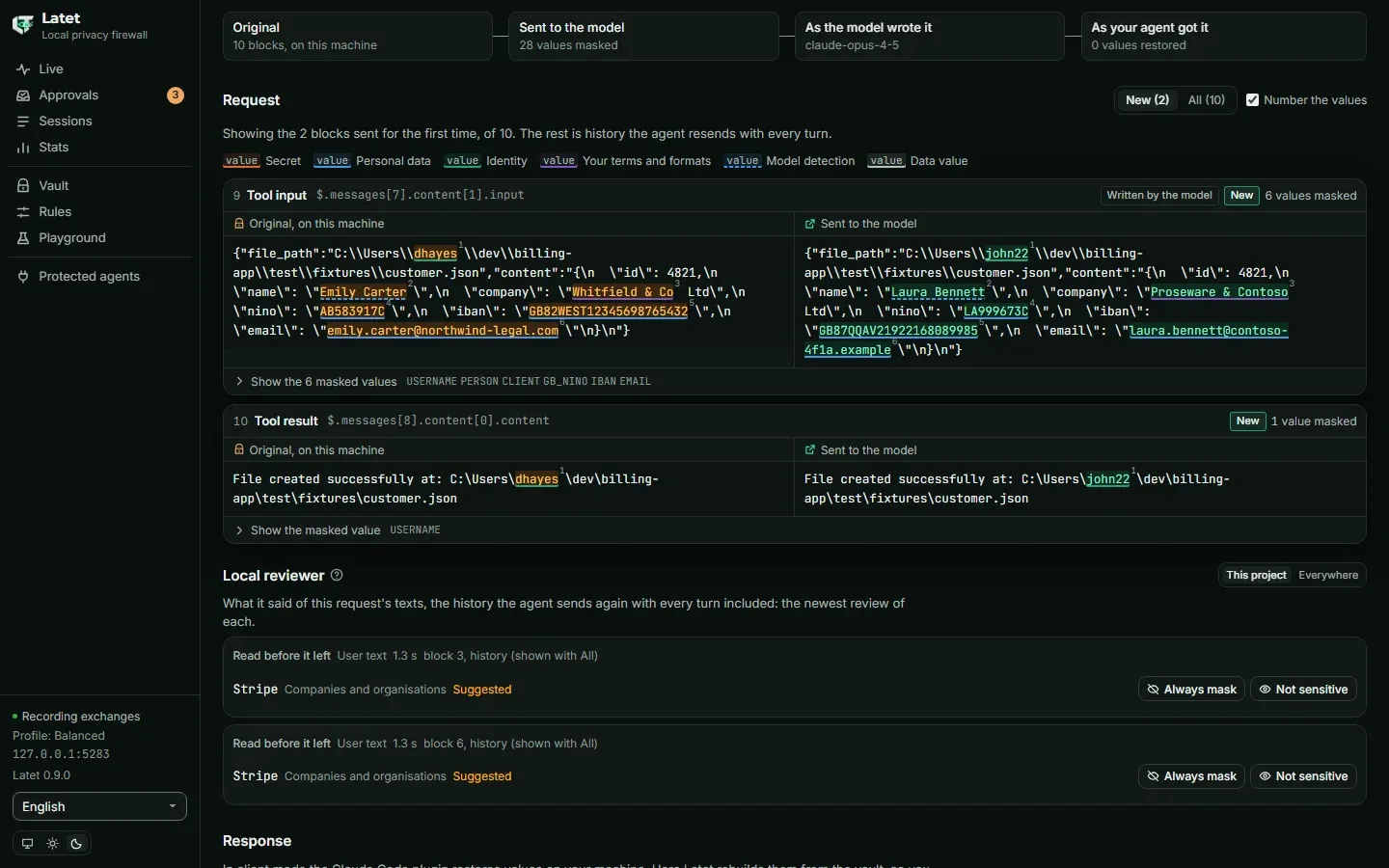This screenshot has width=1389, height=868.
Task: Click the Stats bar-chart icon
Action: 23,148
